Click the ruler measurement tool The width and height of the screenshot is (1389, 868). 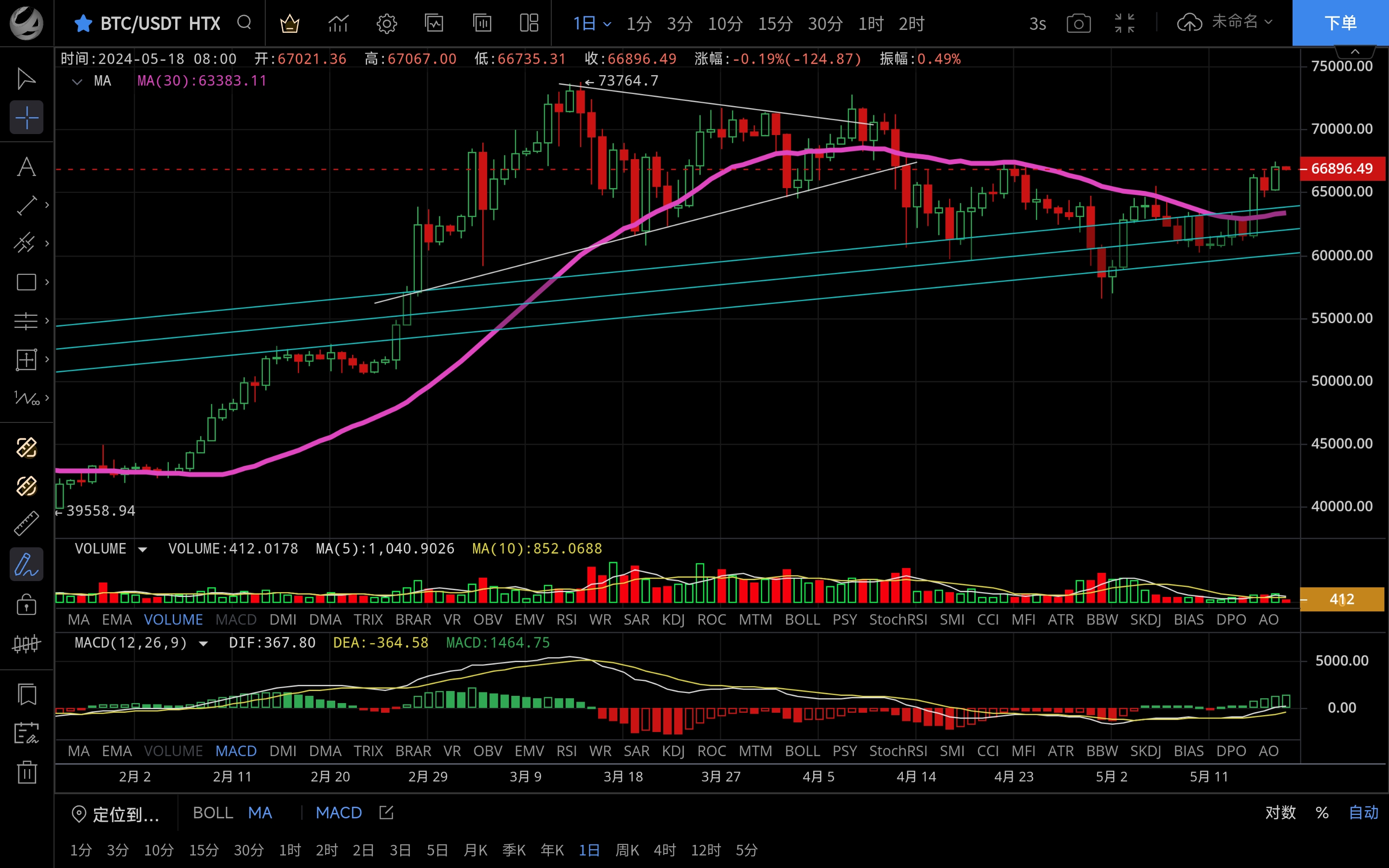pos(27,524)
